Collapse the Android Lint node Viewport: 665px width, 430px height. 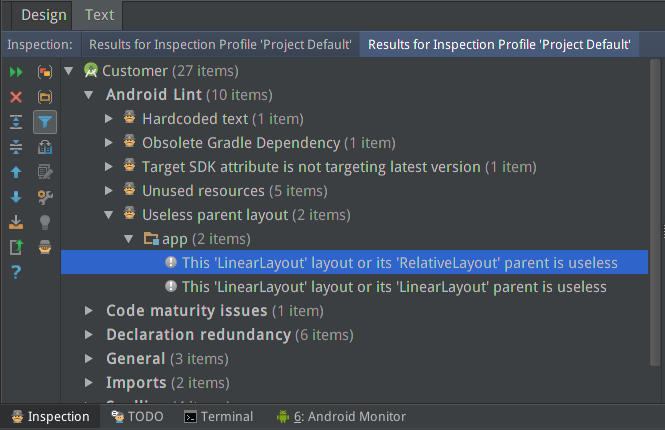pyautogui.click(x=88, y=95)
